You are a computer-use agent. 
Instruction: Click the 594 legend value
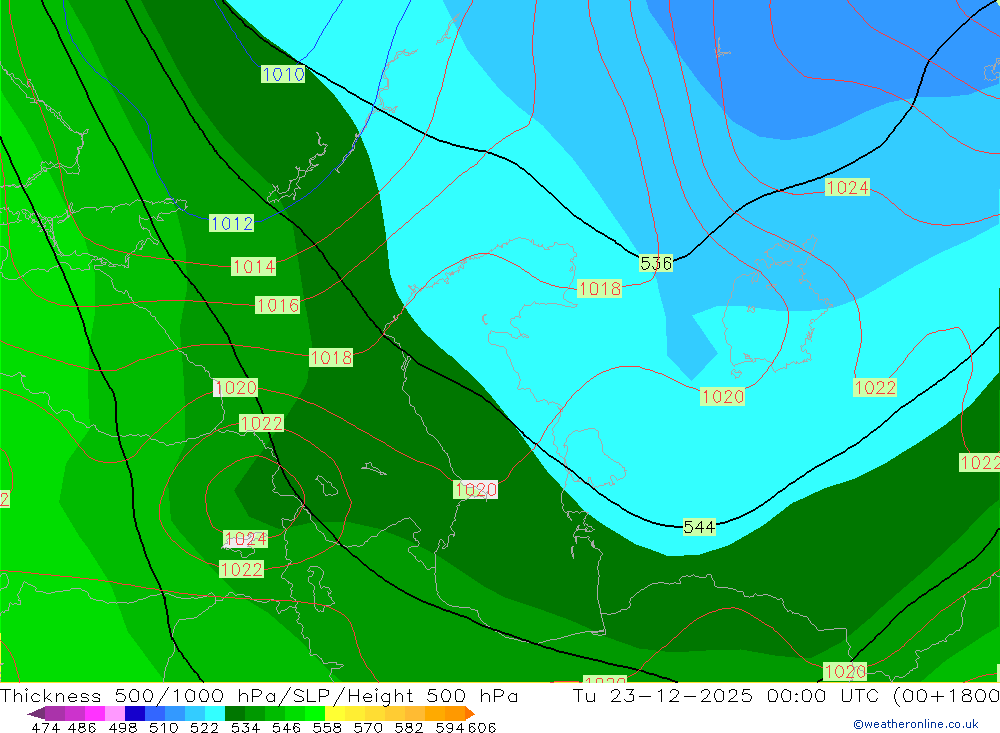450,727
